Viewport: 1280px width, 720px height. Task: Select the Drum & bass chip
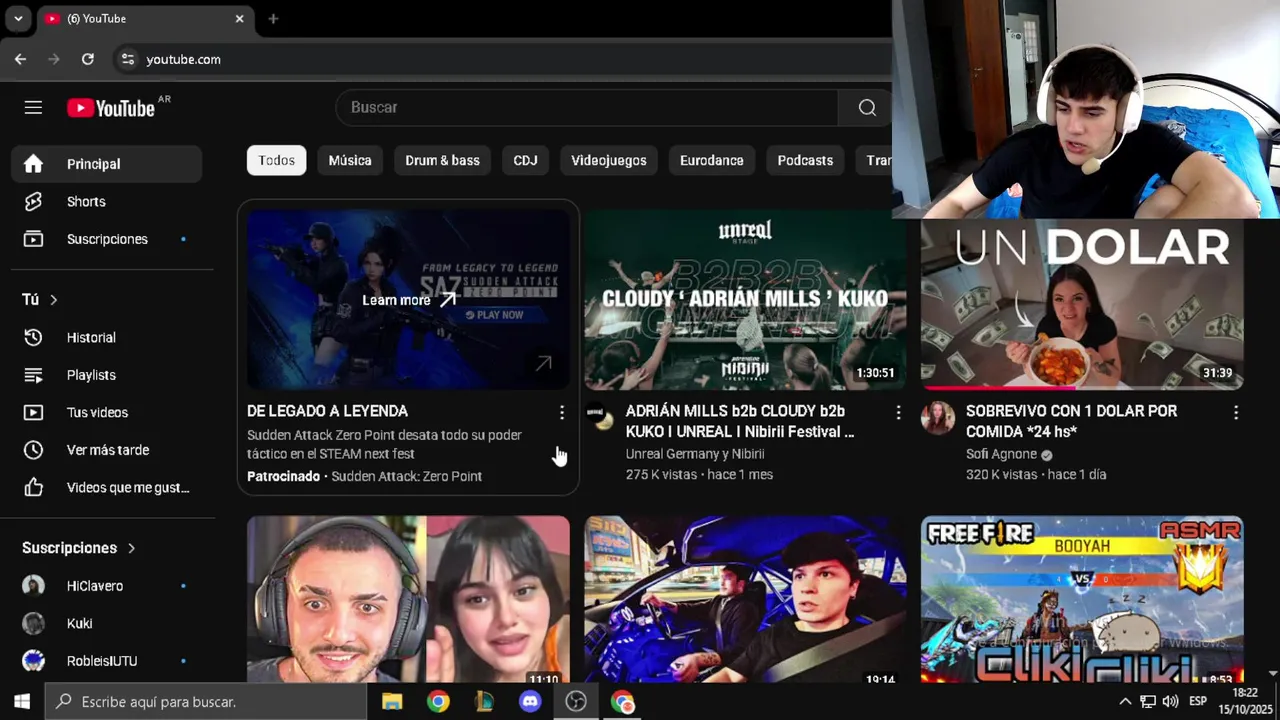(442, 160)
